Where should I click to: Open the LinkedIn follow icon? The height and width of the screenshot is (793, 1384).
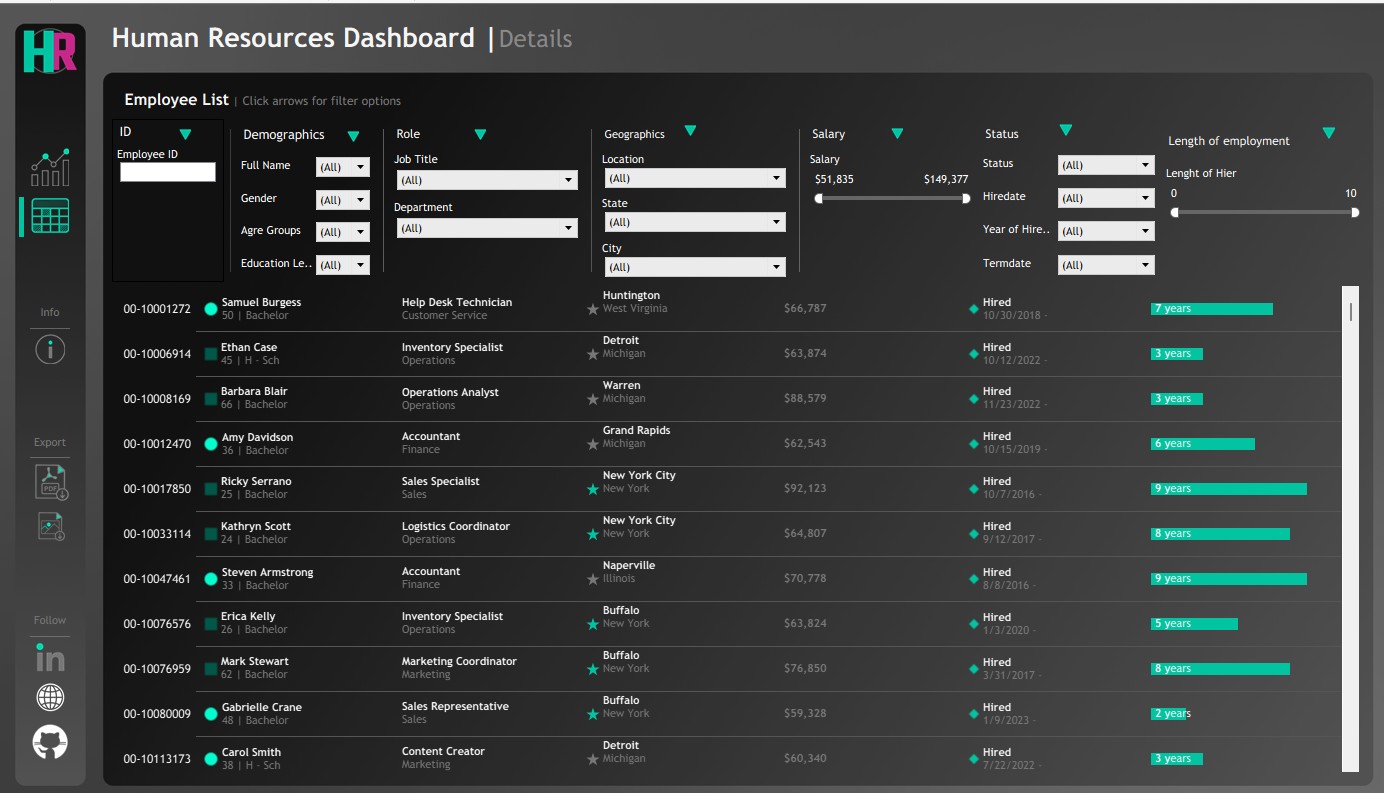pos(50,657)
